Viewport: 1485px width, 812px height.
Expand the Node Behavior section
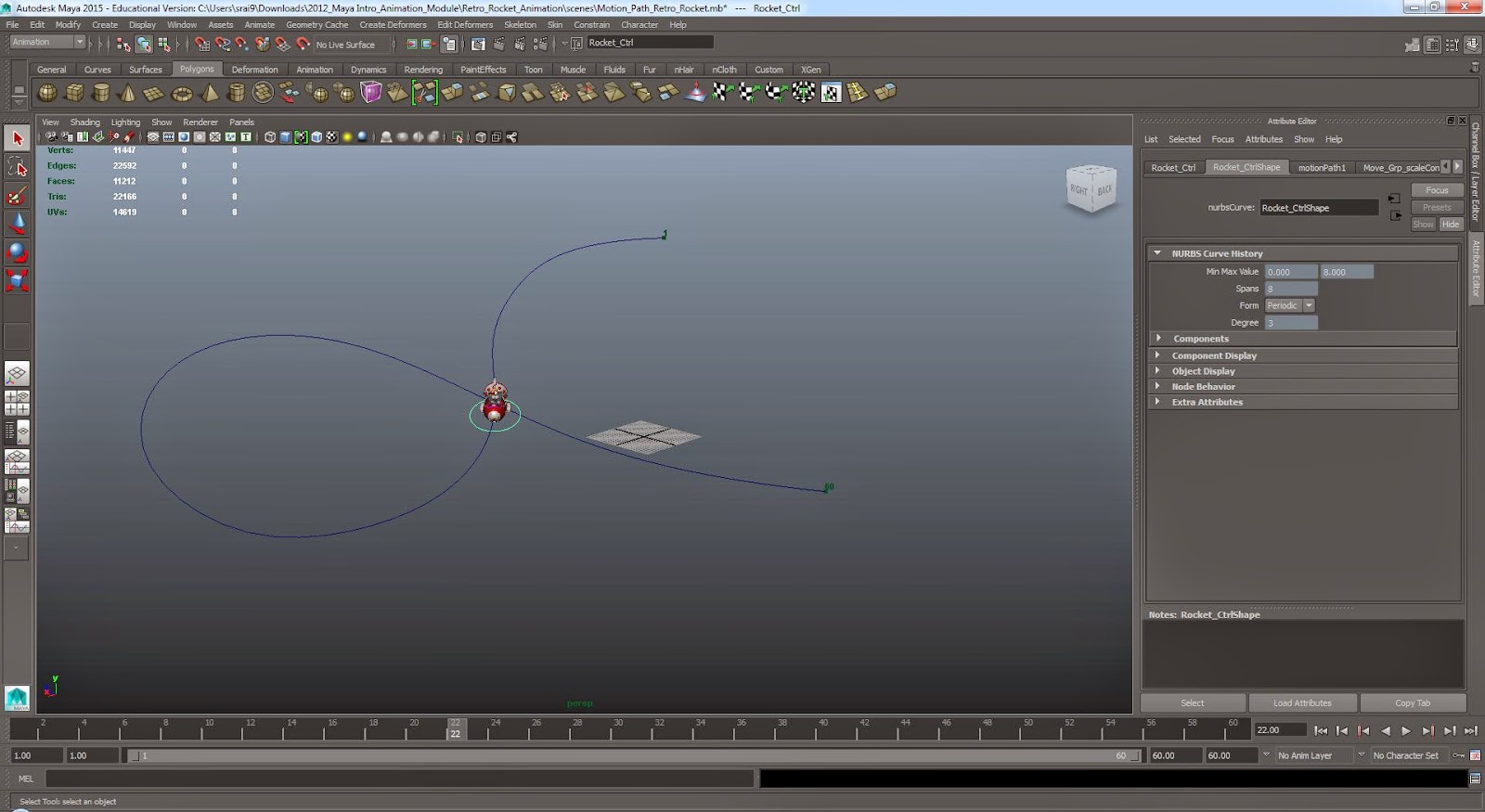1157,386
